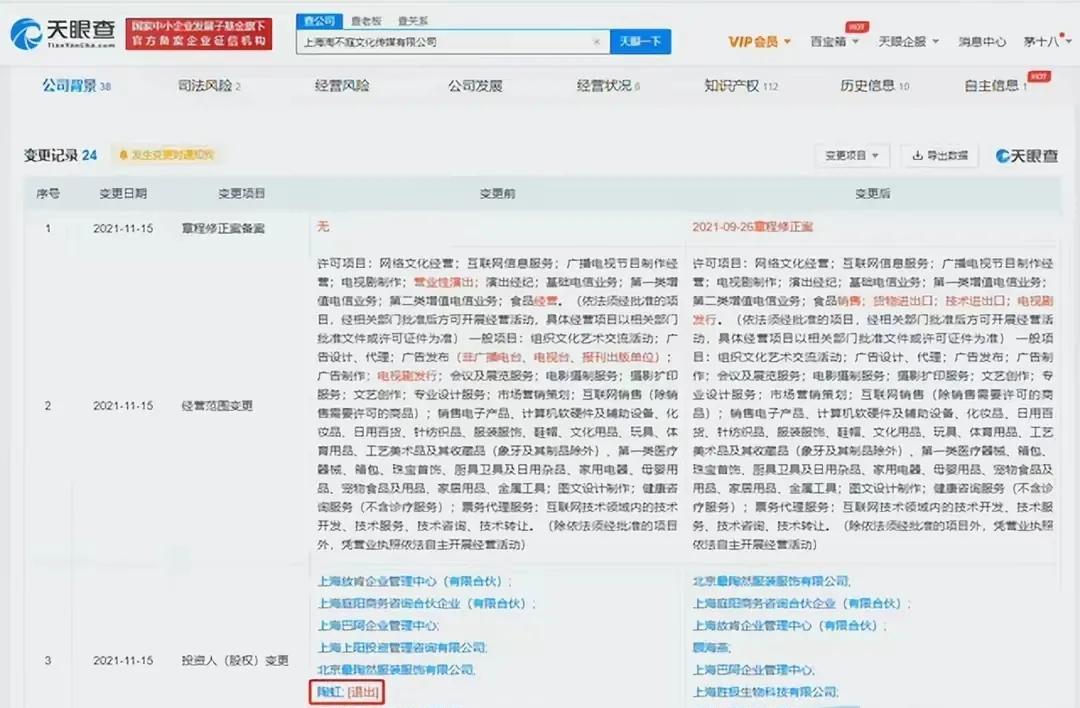This screenshot has height=708, width=1080.
Task: Click the Tianyancha logo at top left
Action: point(63,33)
